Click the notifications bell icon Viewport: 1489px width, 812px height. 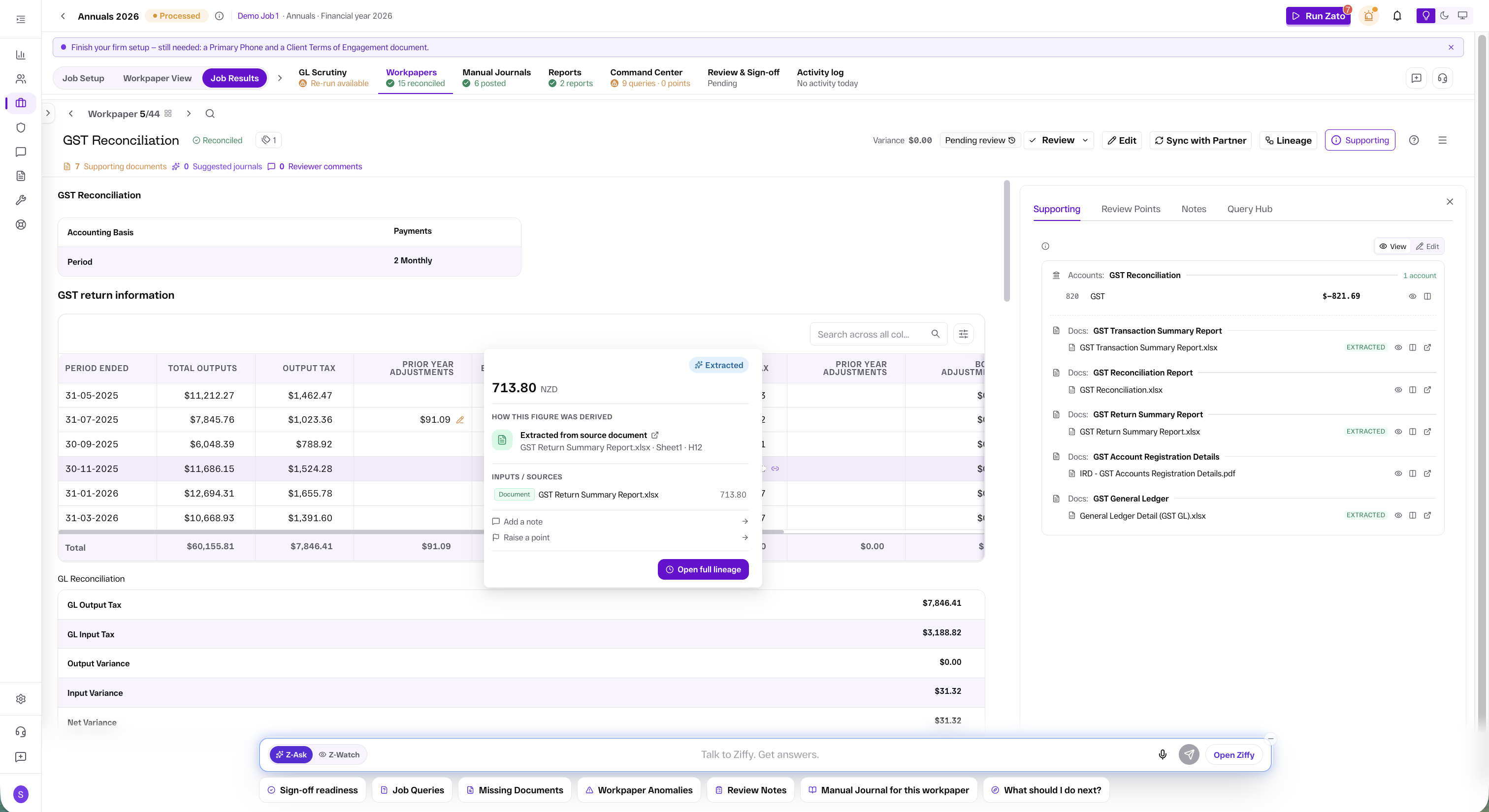1397,16
